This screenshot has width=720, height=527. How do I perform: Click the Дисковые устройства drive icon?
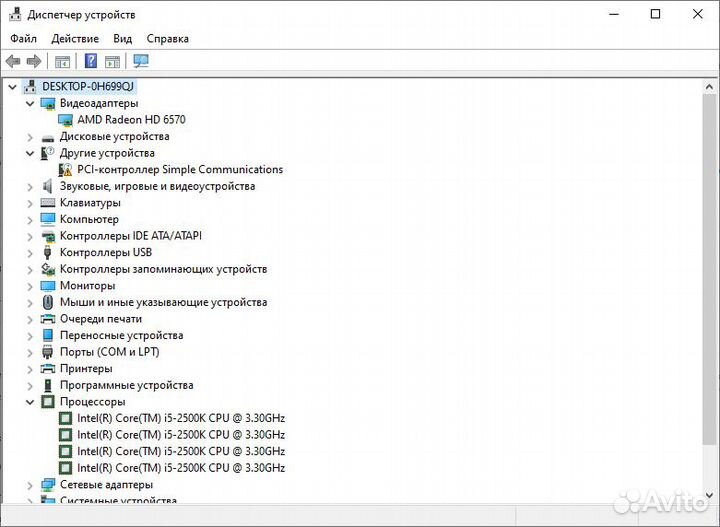(48, 137)
